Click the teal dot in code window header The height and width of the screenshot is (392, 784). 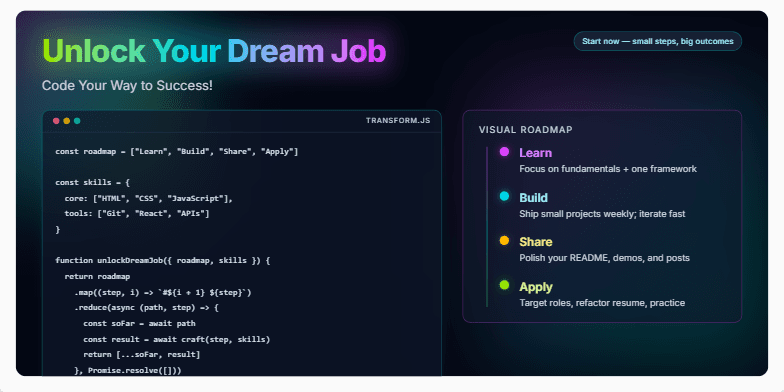click(x=77, y=121)
